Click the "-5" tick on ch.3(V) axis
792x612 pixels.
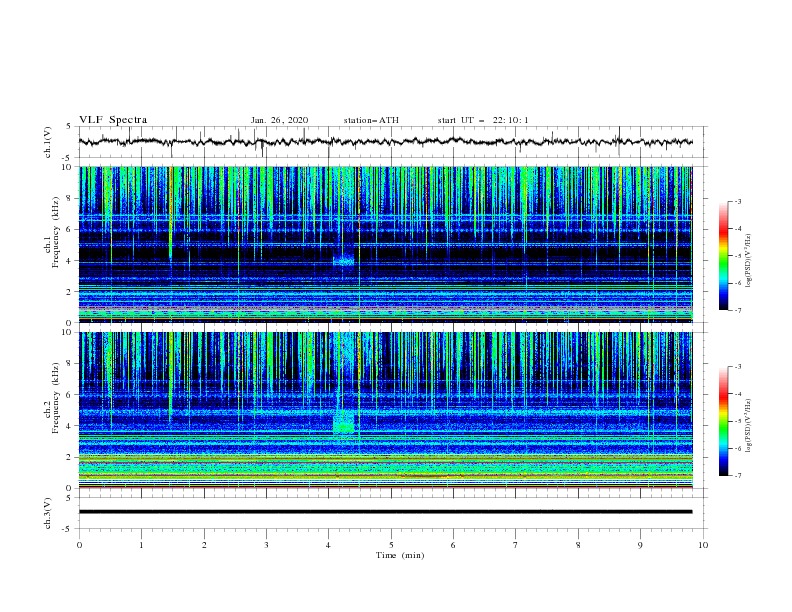[68, 529]
